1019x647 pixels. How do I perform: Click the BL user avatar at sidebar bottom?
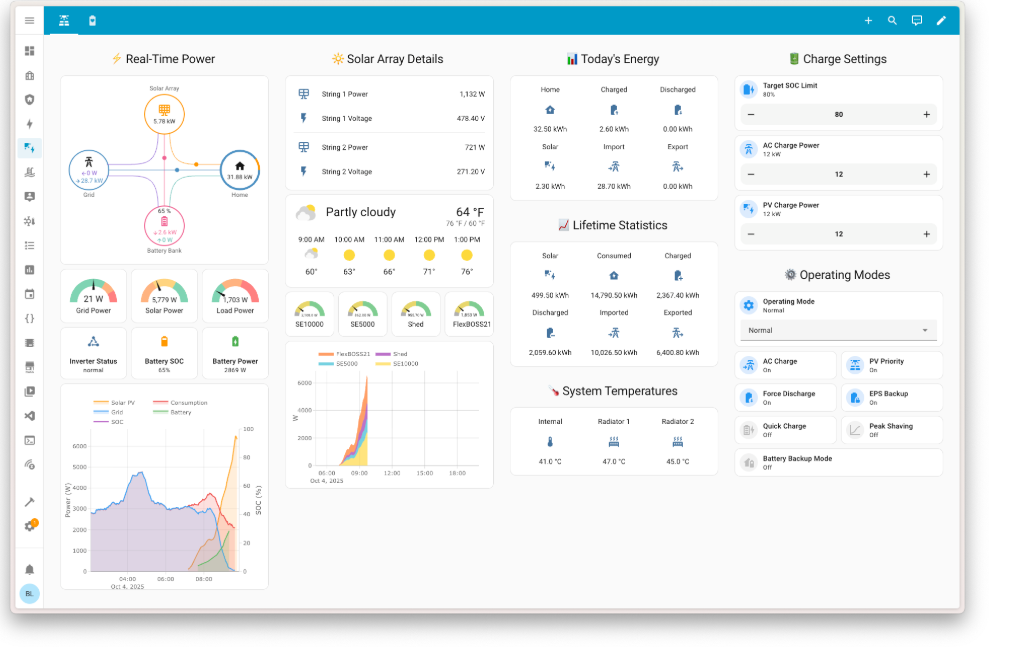pos(29,593)
